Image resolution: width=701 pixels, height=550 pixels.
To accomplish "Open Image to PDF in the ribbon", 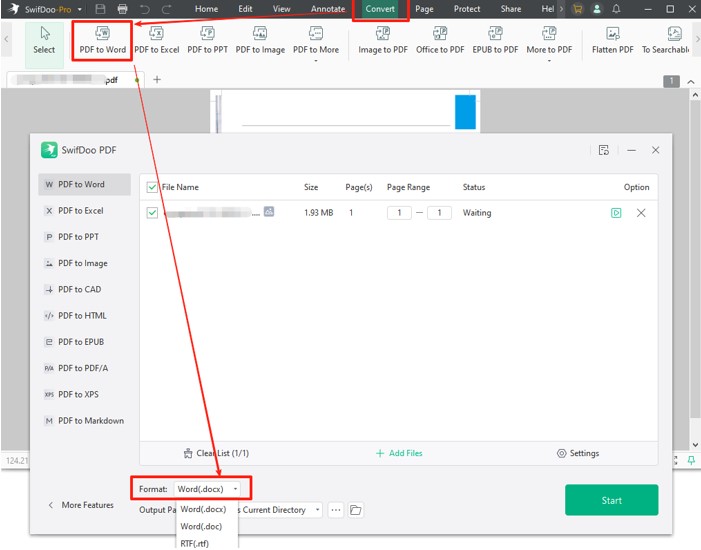I will pos(383,41).
